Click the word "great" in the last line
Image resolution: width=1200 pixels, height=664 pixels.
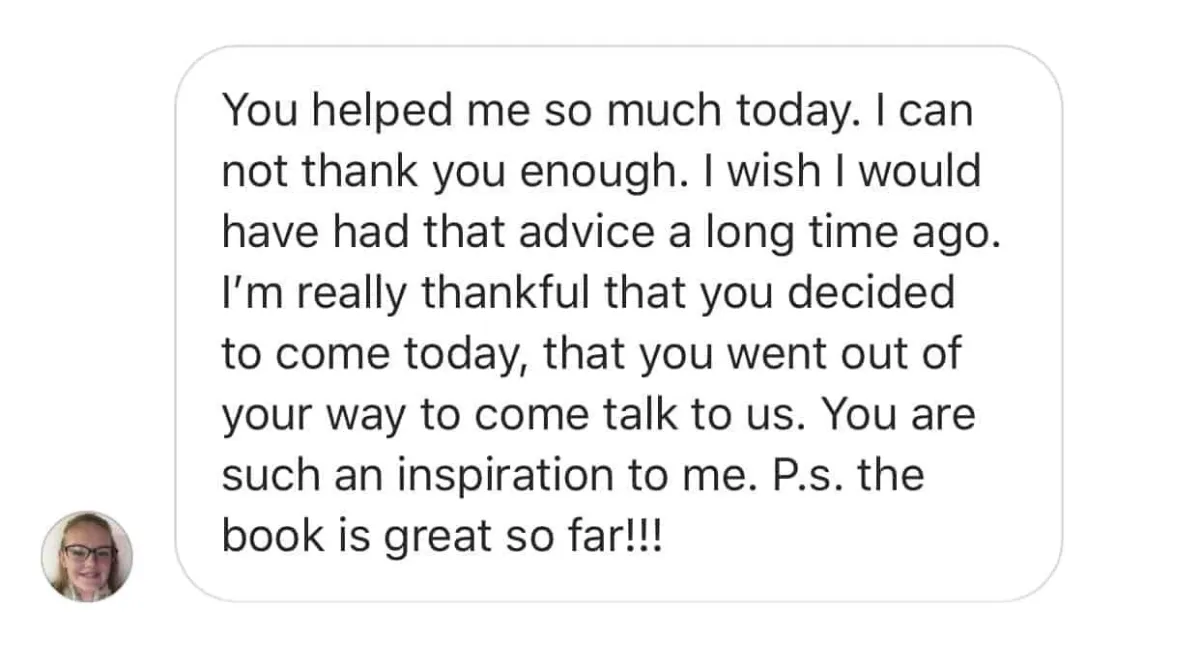click(423, 537)
